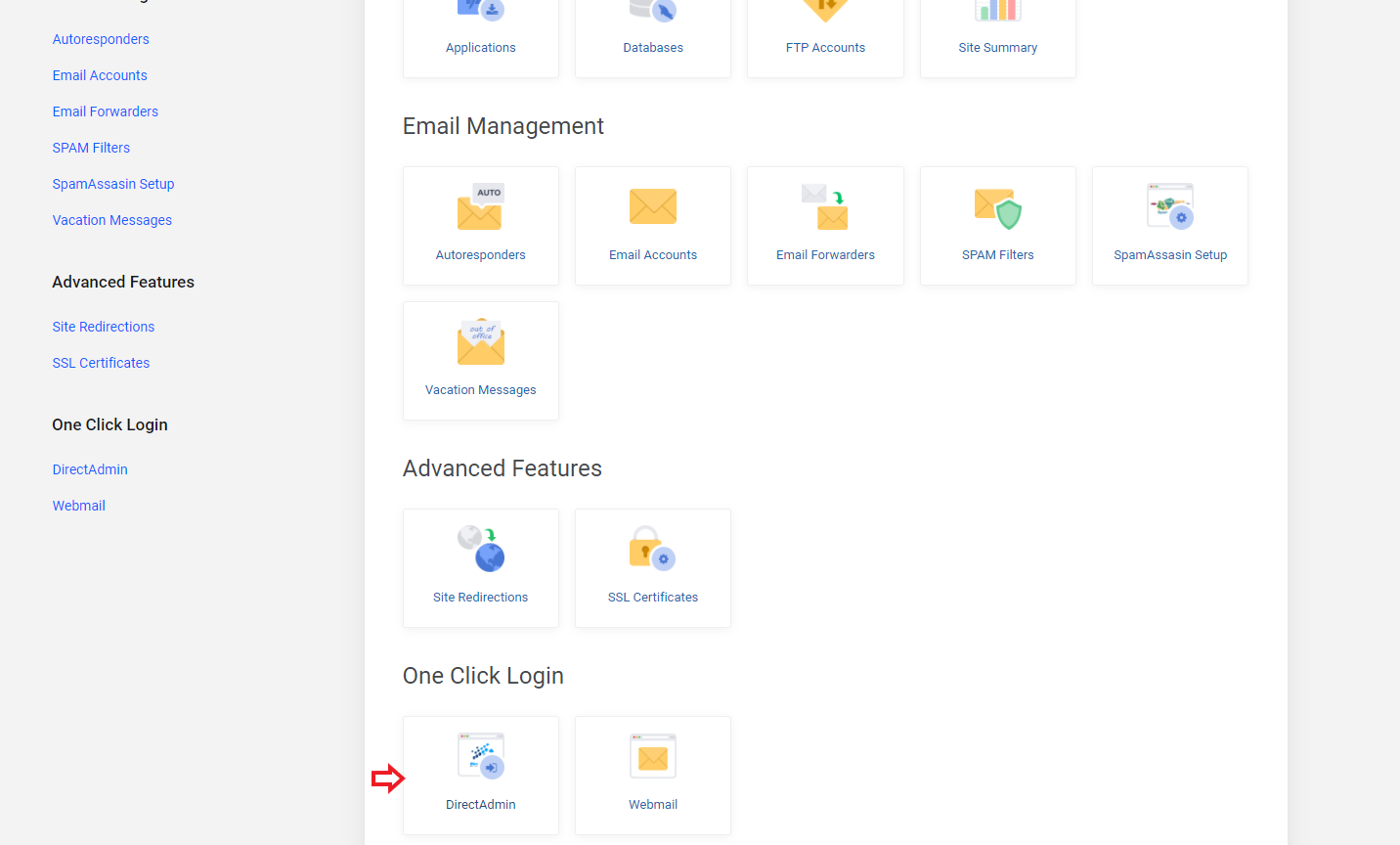Click the sidebar Webmail link
This screenshot has height=845, width=1400.
pyautogui.click(x=79, y=506)
